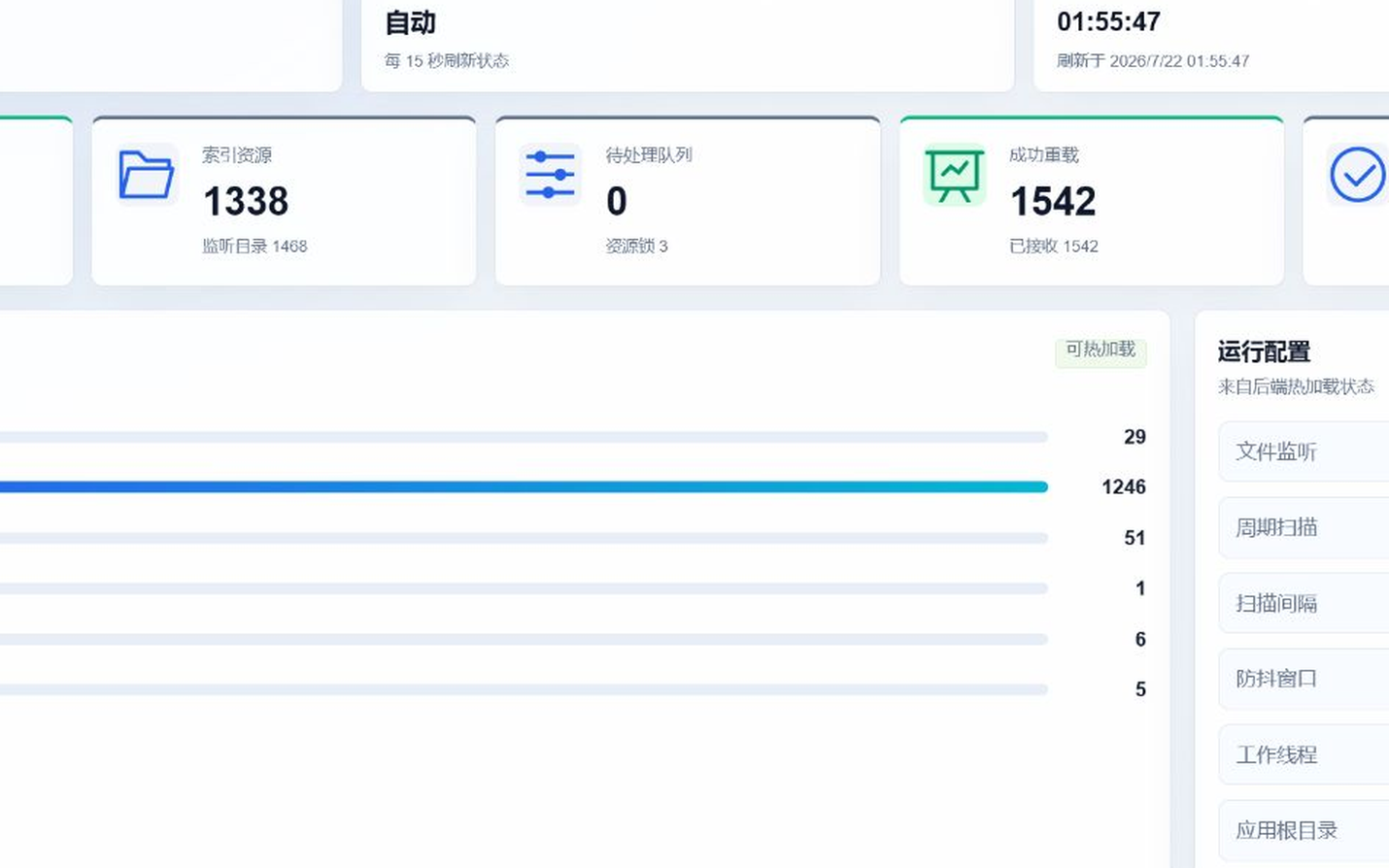Click the 运行配置 panel heading

pos(1264,351)
